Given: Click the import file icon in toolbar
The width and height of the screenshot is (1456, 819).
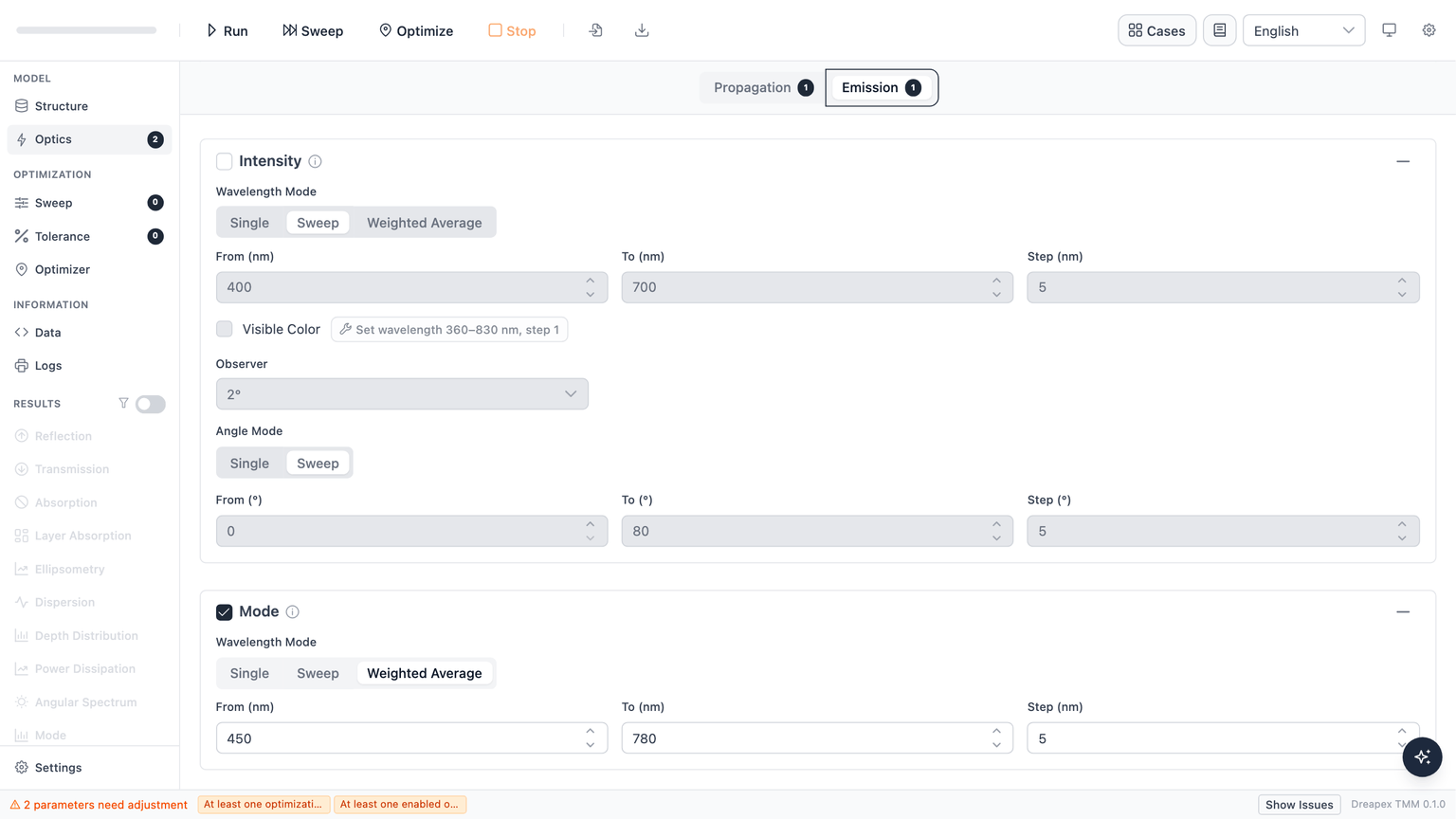Looking at the screenshot, I should [x=595, y=30].
